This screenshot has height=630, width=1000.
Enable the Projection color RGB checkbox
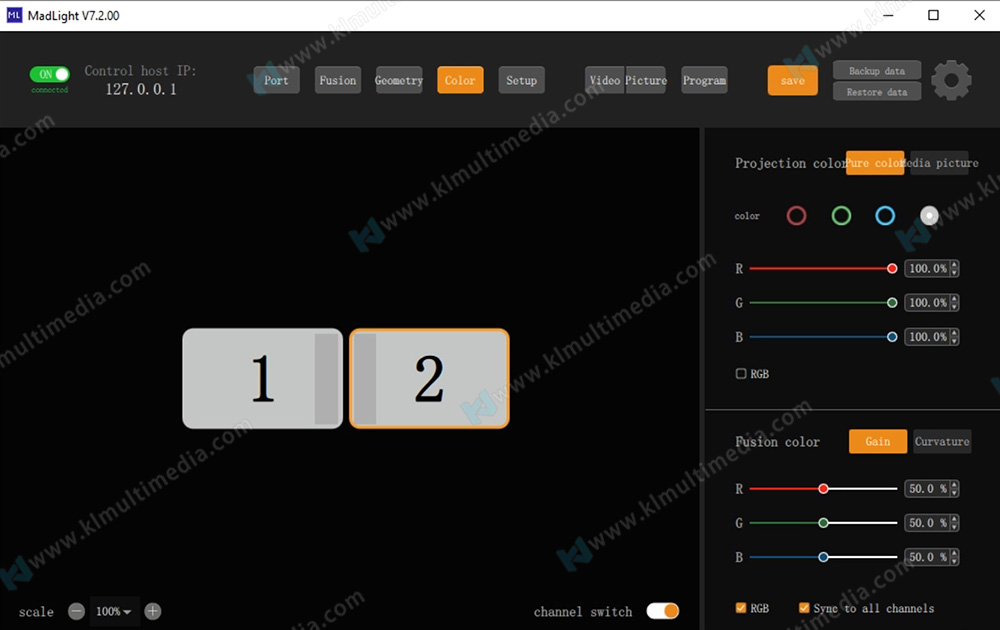point(741,374)
